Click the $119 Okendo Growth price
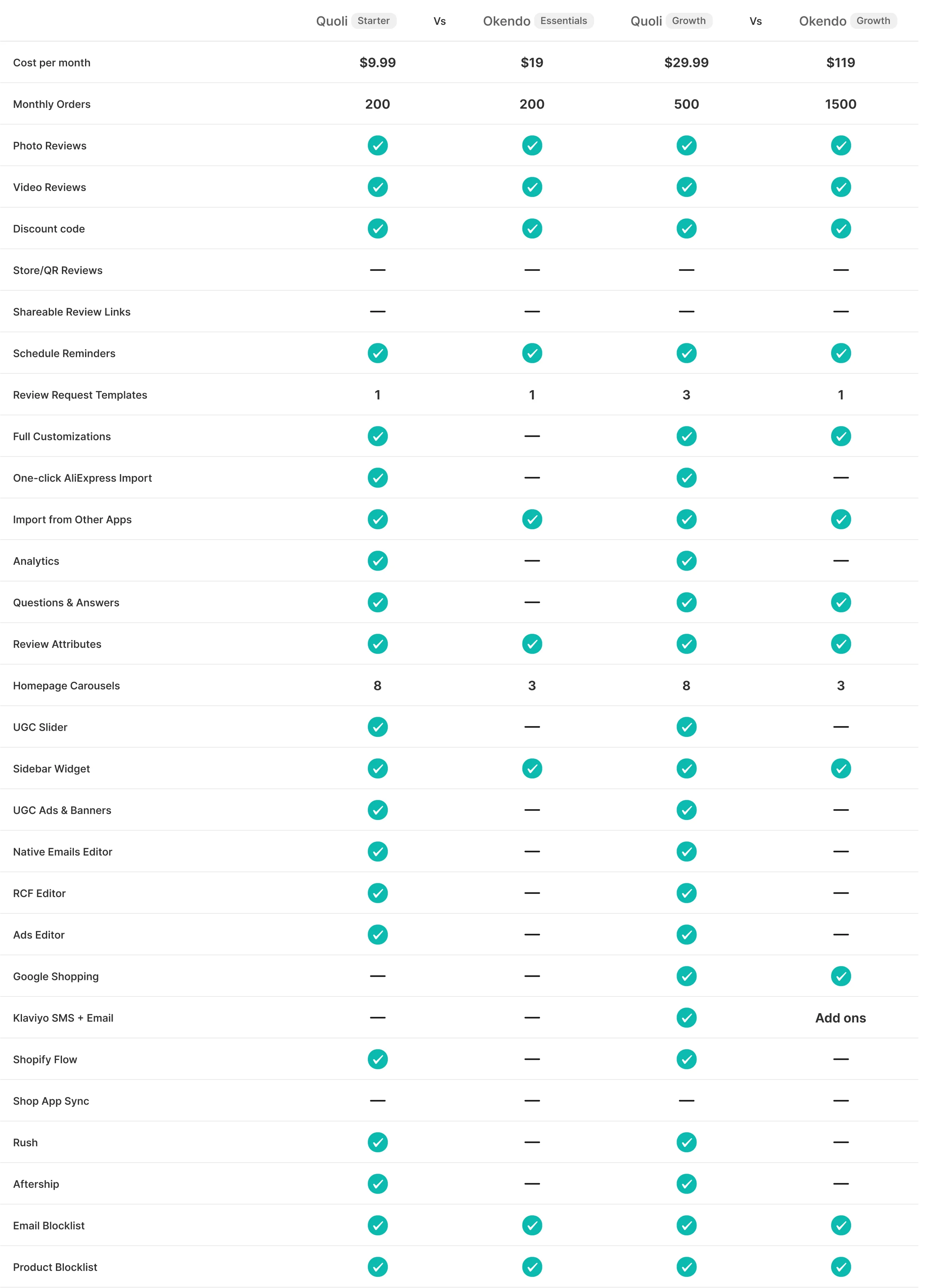The image size is (927, 1288). pyautogui.click(x=841, y=62)
